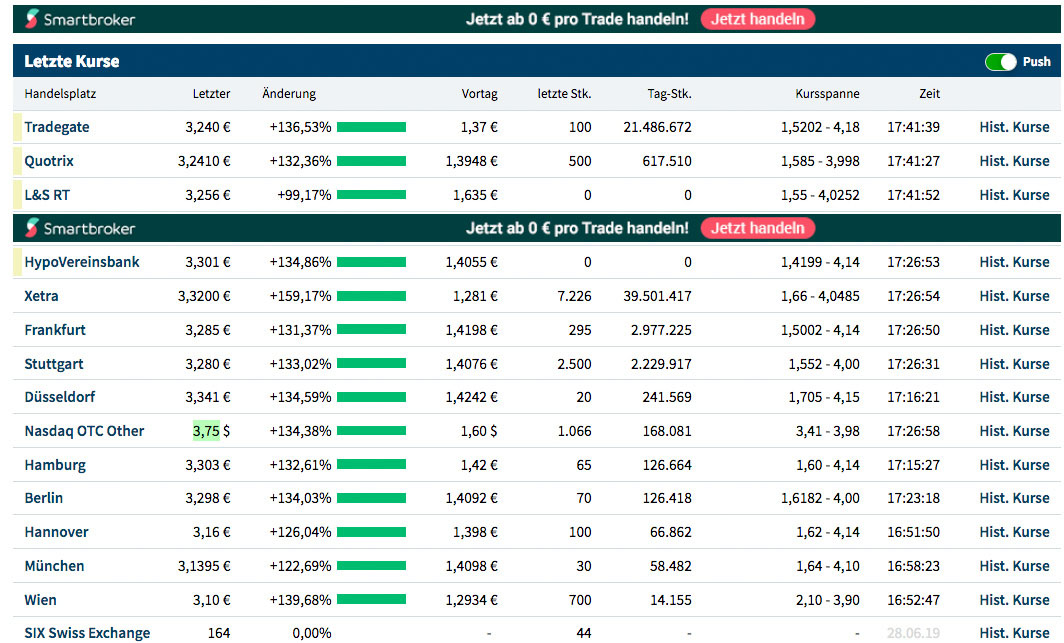Click Xetra's 39.501.417 daily volume
Viewport: 1064px width, 643px height.
[658, 296]
